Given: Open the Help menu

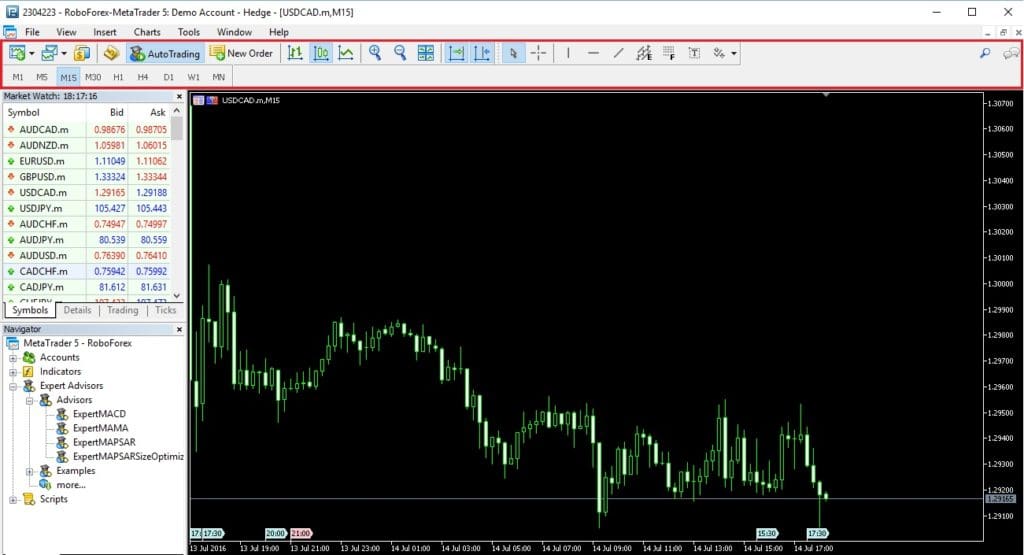Looking at the screenshot, I should [x=279, y=32].
